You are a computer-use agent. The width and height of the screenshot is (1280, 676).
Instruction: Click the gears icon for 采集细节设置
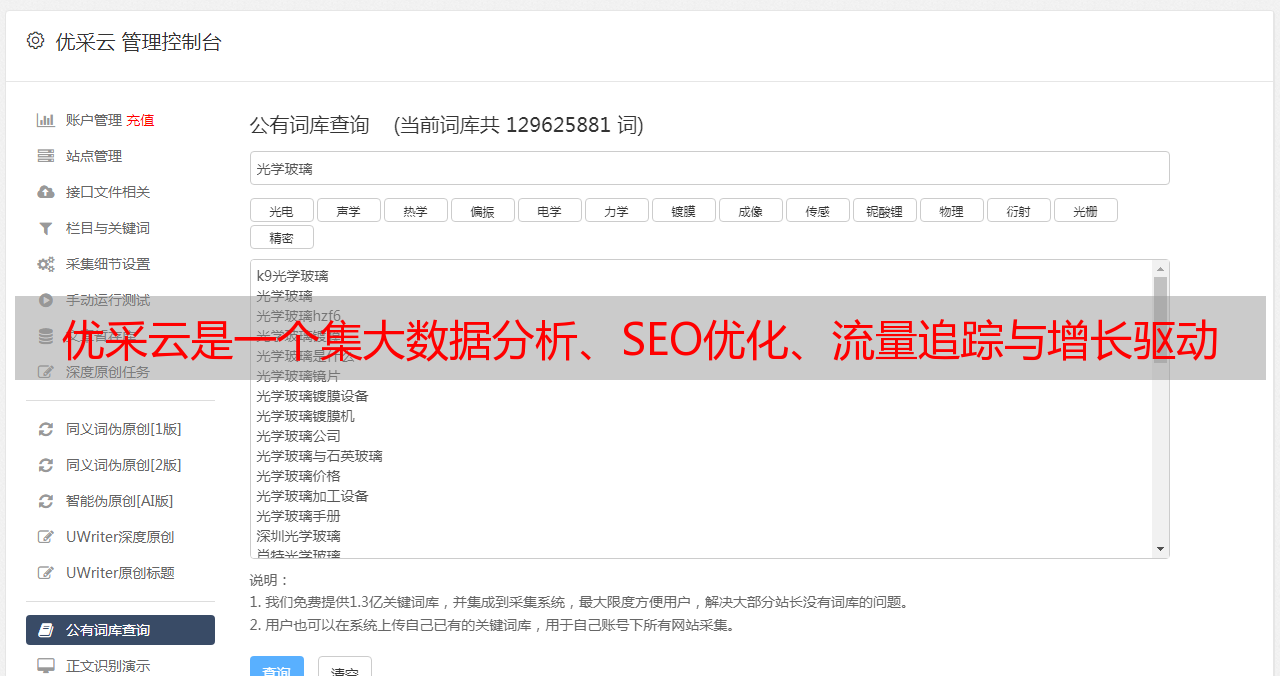[45, 264]
